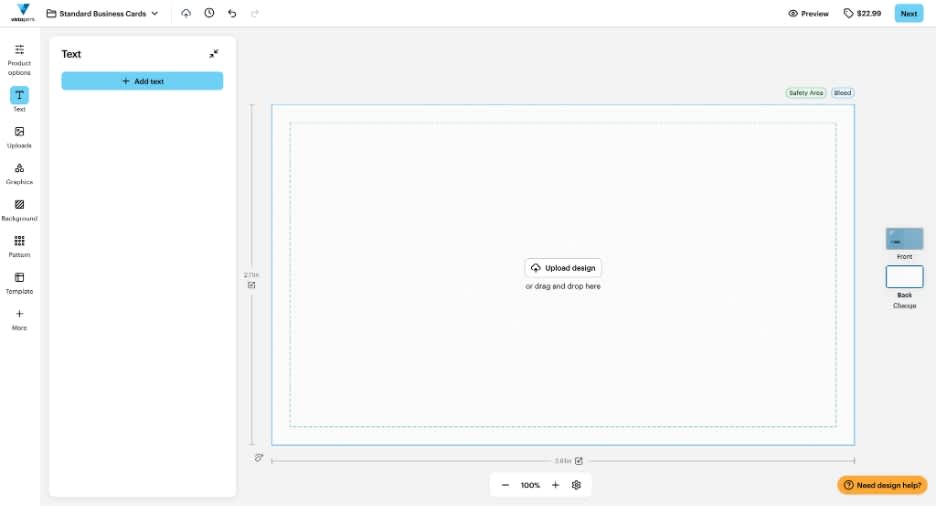
Task: Click the Change link under Back
Action: coord(904,306)
